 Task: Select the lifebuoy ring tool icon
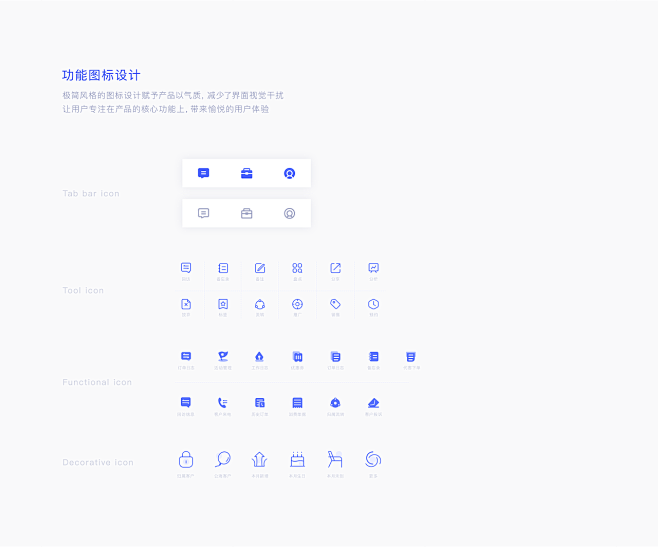[x=297, y=304]
